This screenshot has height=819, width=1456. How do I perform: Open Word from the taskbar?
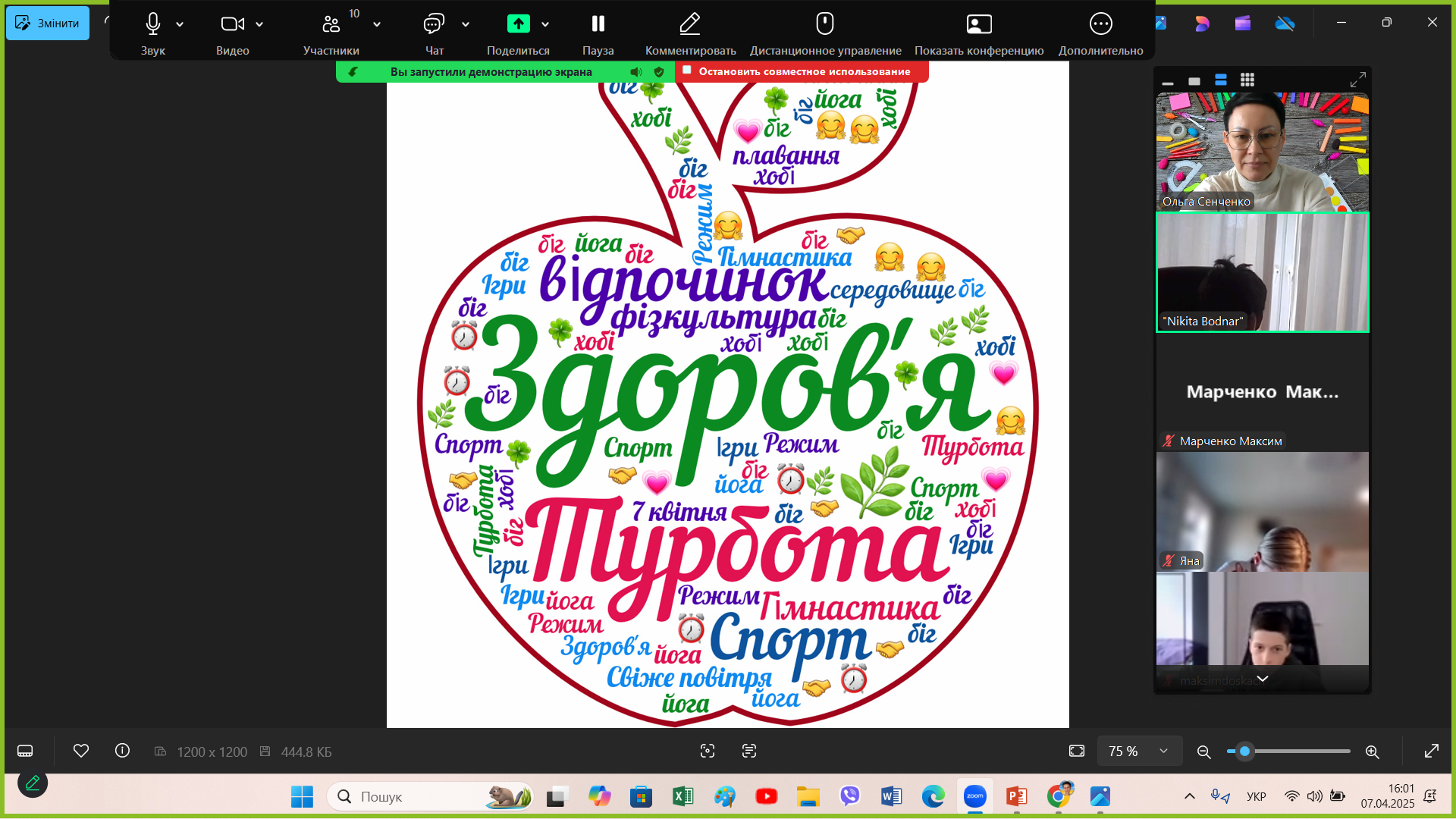coord(891,796)
